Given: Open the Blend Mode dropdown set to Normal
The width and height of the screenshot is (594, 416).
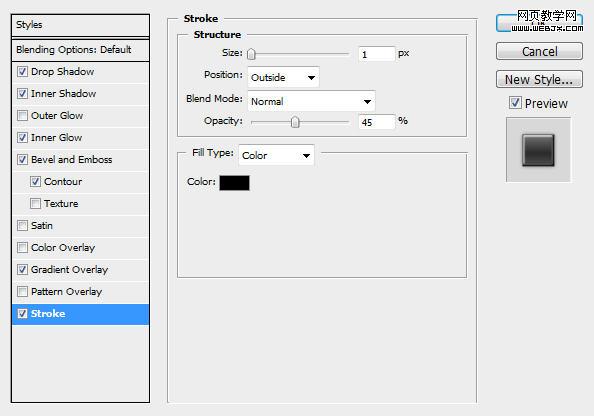Looking at the screenshot, I should click(311, 102).
